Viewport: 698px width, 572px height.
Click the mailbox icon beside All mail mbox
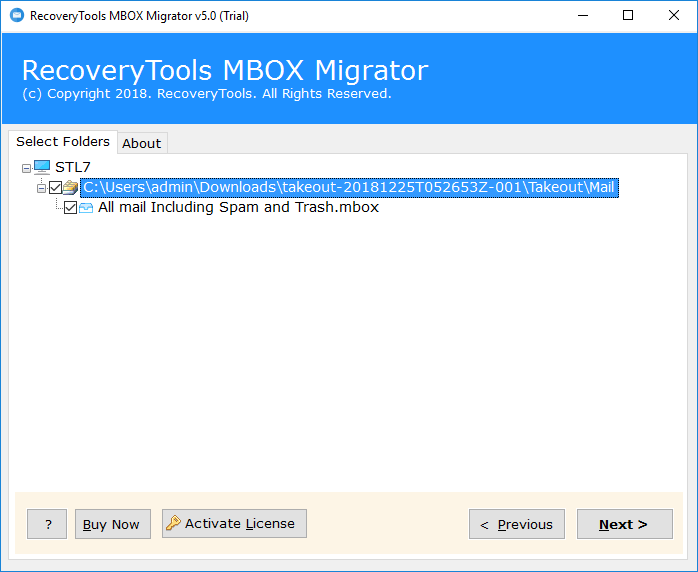(x=86, y=207)
